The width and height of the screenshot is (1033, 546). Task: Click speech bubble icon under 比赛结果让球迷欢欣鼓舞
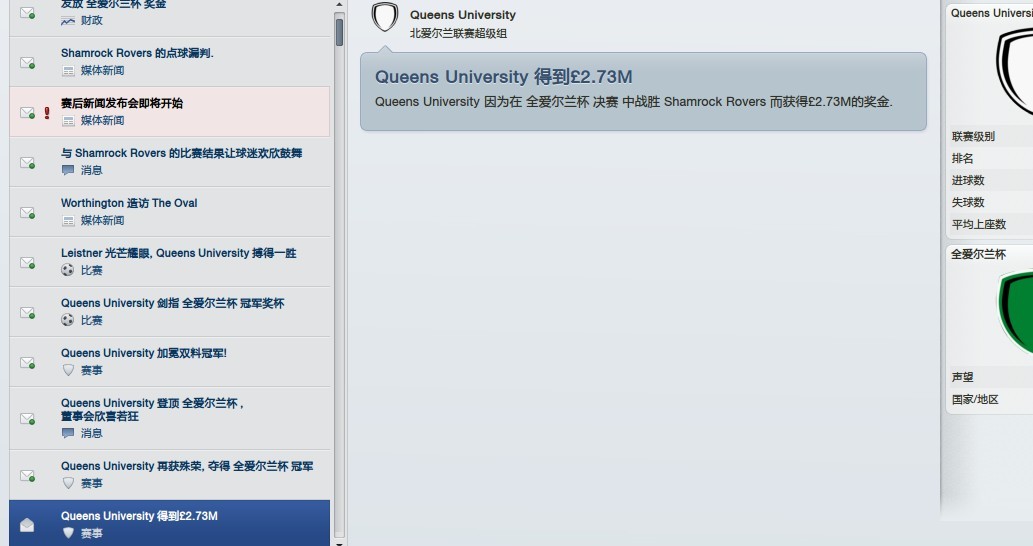(68, 170)
